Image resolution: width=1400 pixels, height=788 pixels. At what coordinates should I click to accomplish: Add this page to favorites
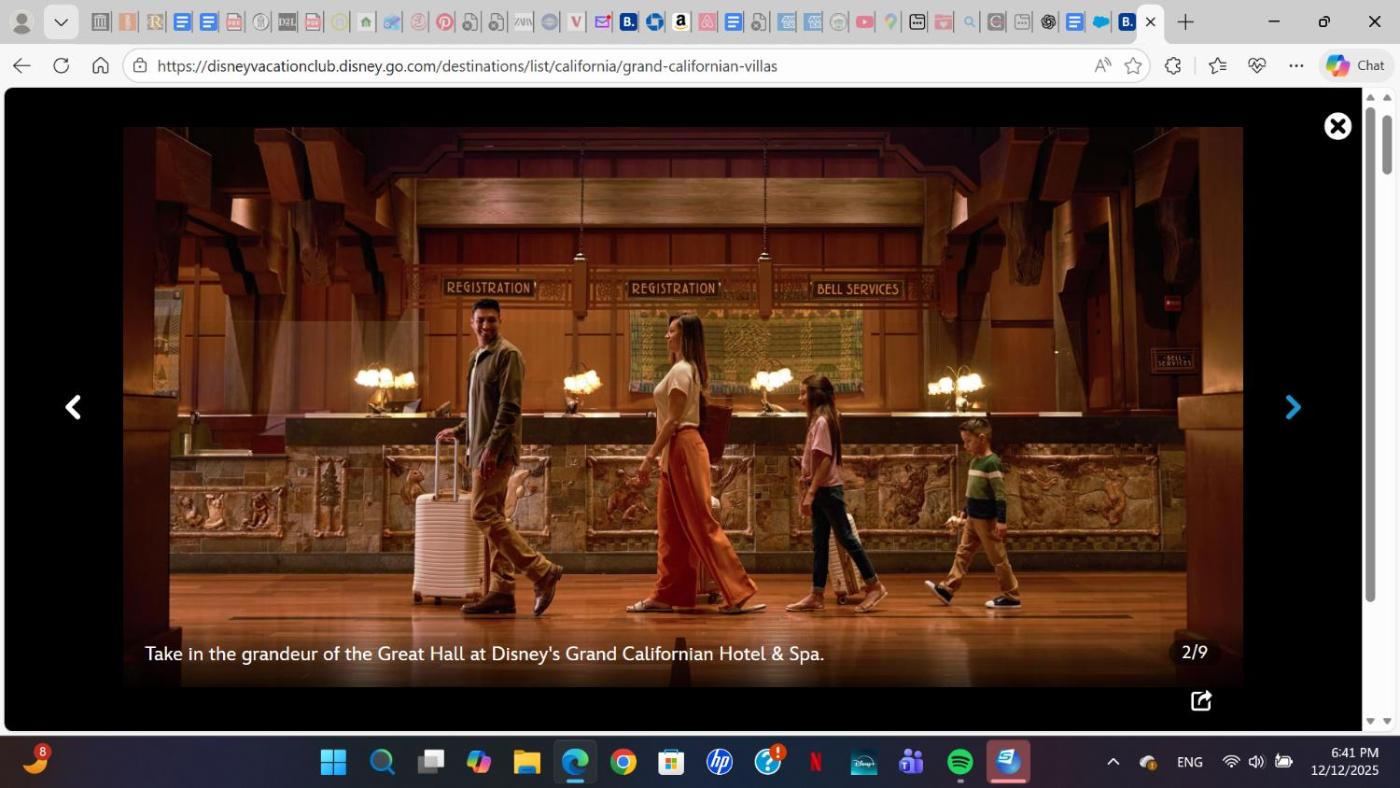(x=1133, y=66)
